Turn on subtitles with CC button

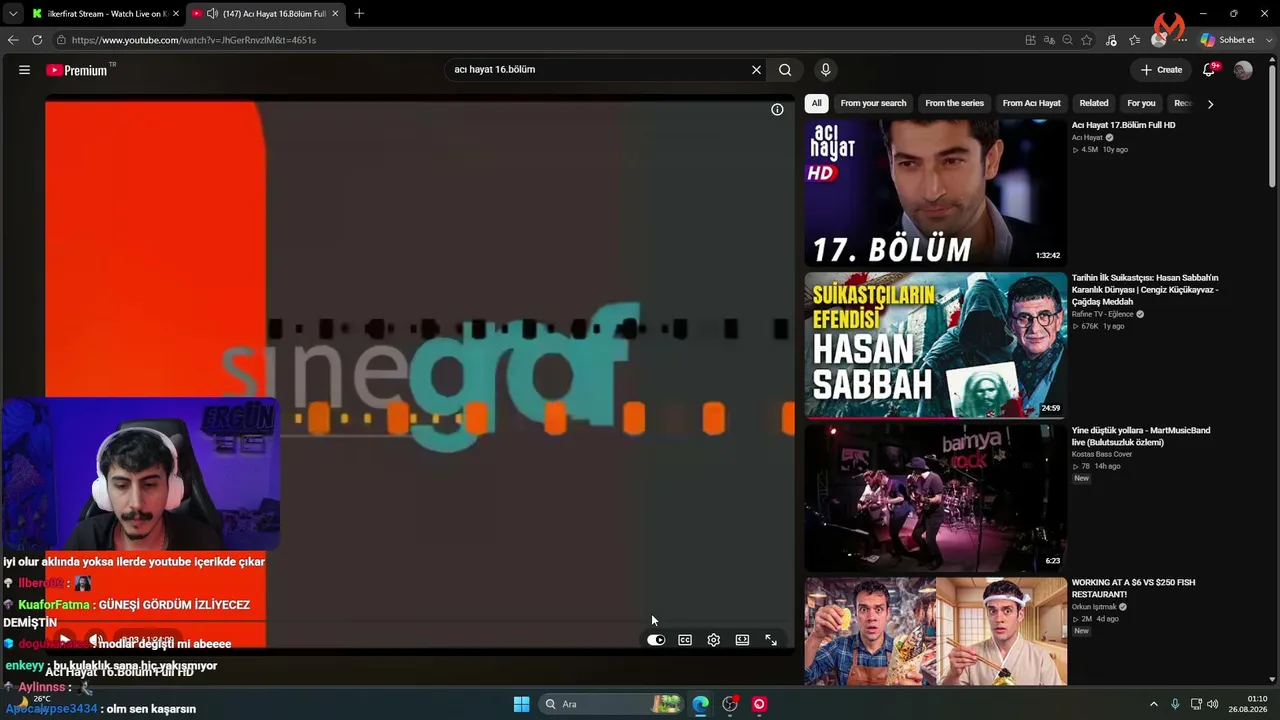point(685,640)
